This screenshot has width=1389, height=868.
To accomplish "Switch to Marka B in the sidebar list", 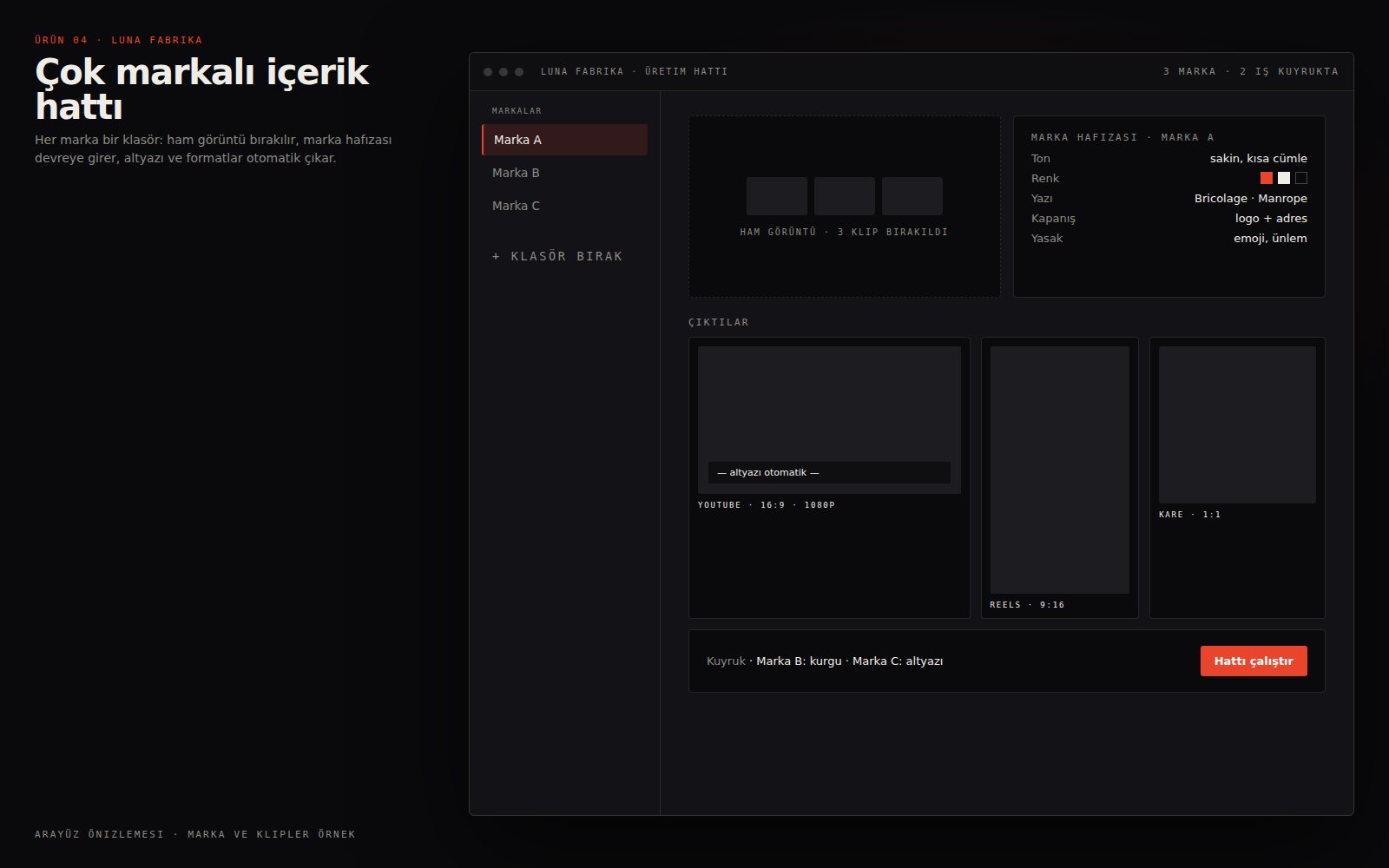I will 564,173.
